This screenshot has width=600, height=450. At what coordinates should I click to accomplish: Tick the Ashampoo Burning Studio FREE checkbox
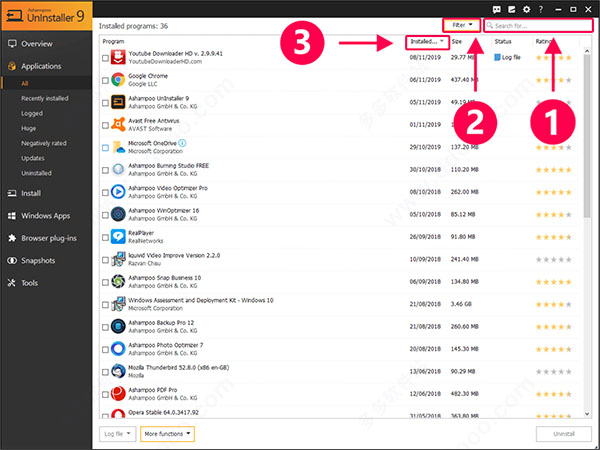(105, 170)
